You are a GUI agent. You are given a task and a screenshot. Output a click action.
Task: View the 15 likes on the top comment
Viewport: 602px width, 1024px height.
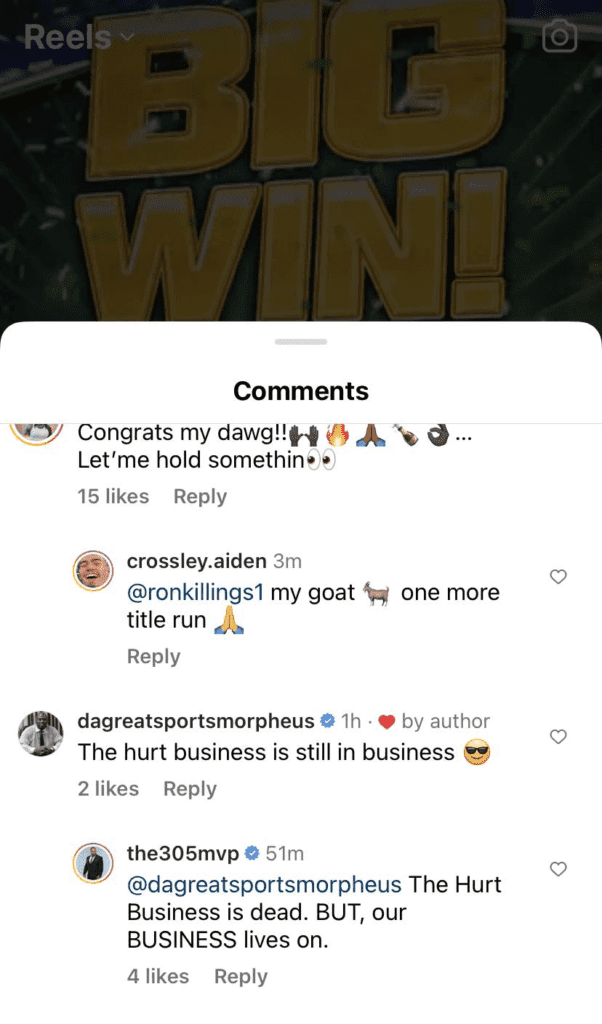pos(112,496)
